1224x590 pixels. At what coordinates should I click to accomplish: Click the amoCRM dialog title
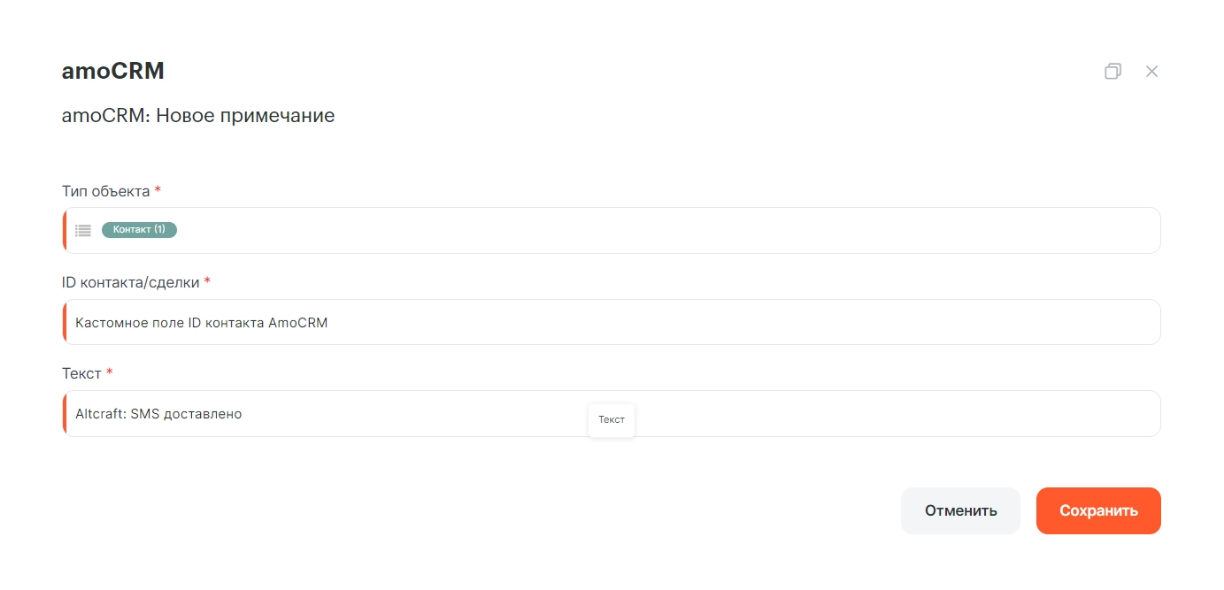[113, 71]
